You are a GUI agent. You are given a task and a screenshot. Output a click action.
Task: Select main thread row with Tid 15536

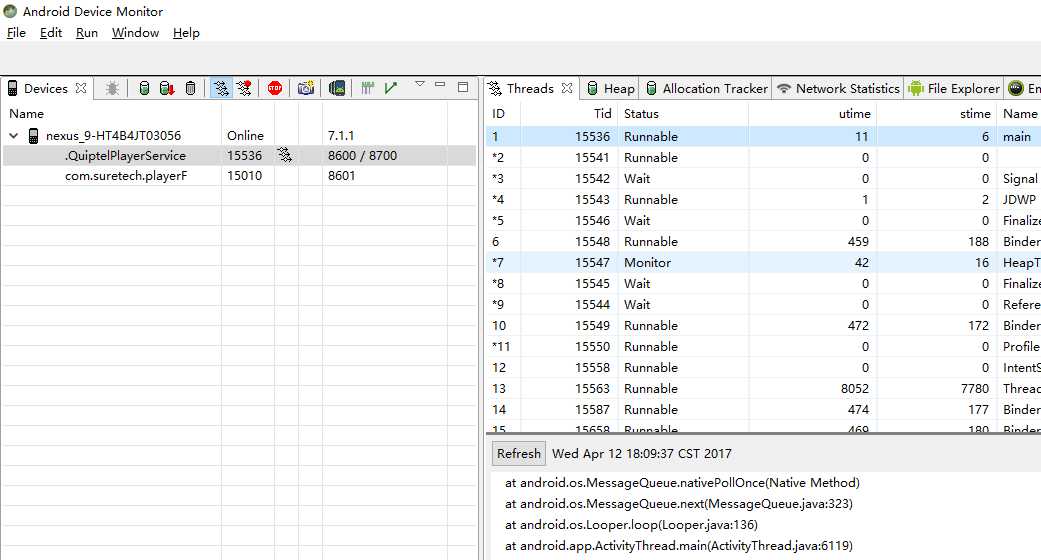tap(763, 137)
